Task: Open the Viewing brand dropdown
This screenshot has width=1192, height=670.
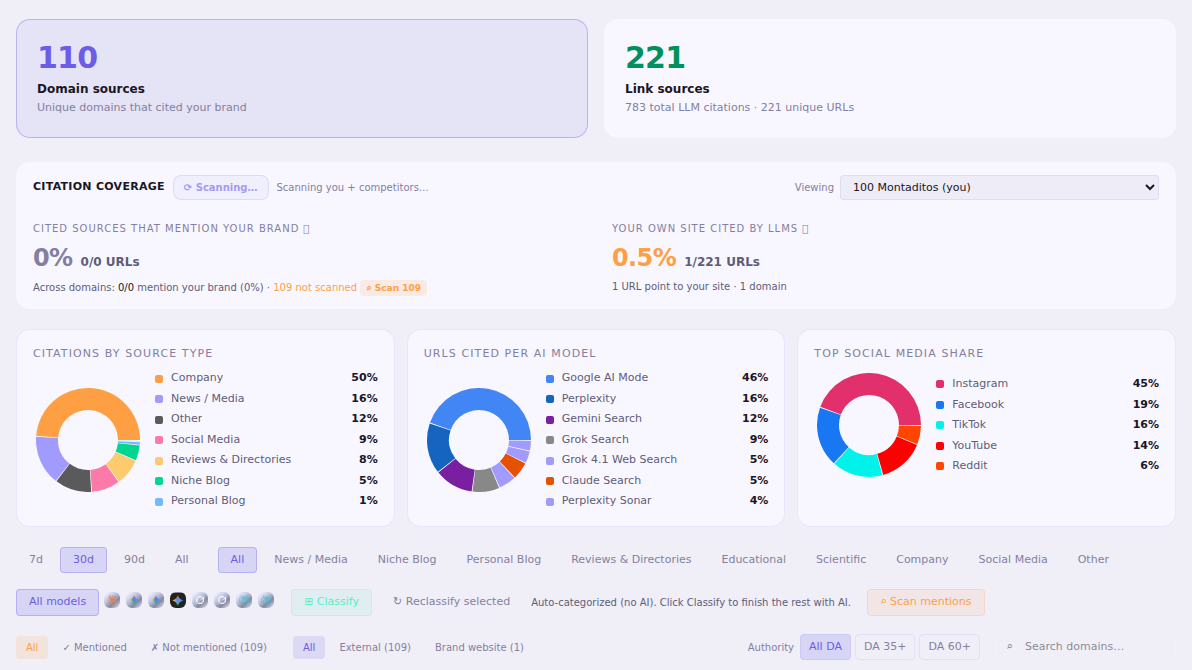Action: tap(999, 187)
